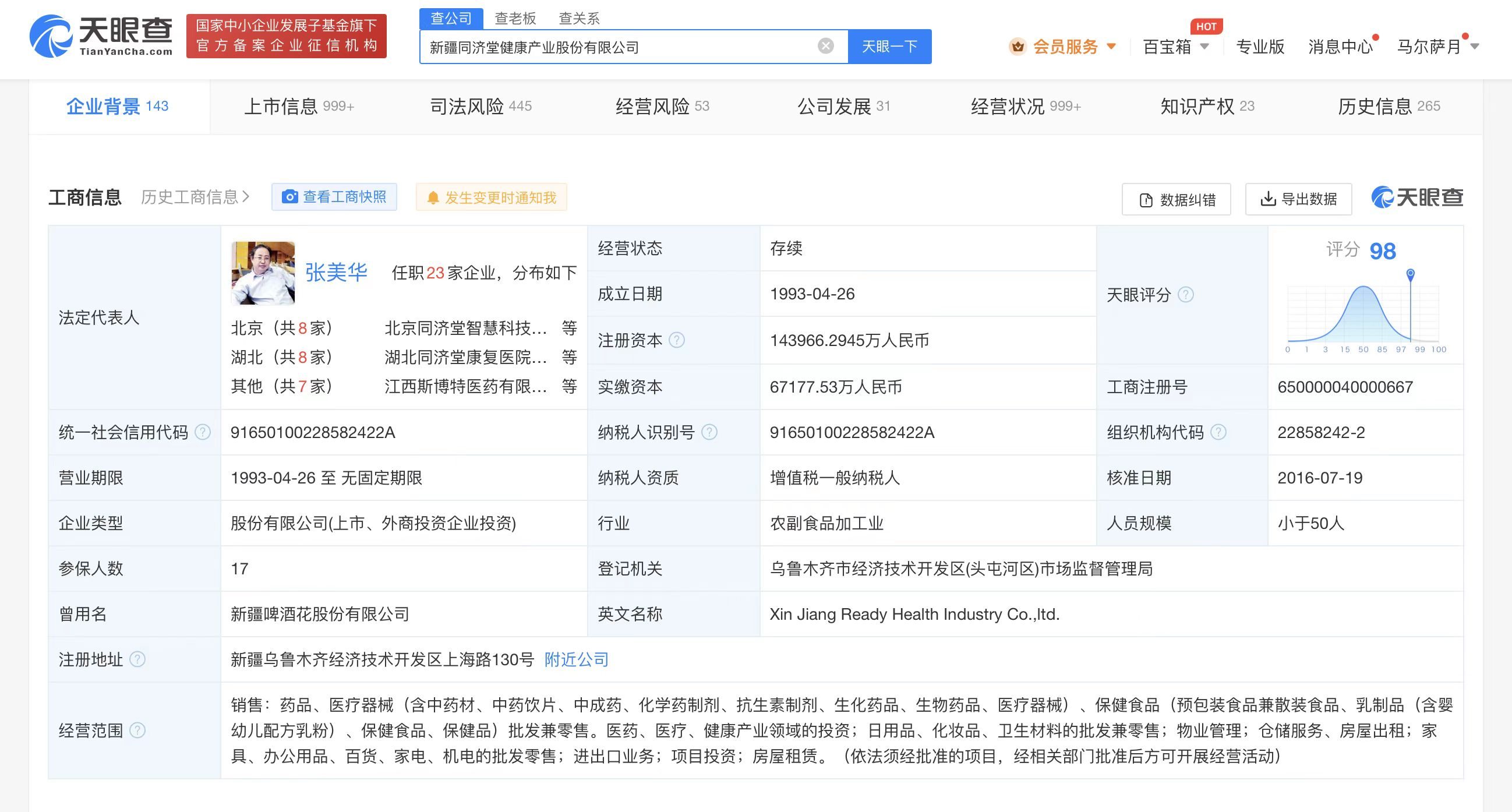Switch to the 查老板 search tab

tap(514, 17)
